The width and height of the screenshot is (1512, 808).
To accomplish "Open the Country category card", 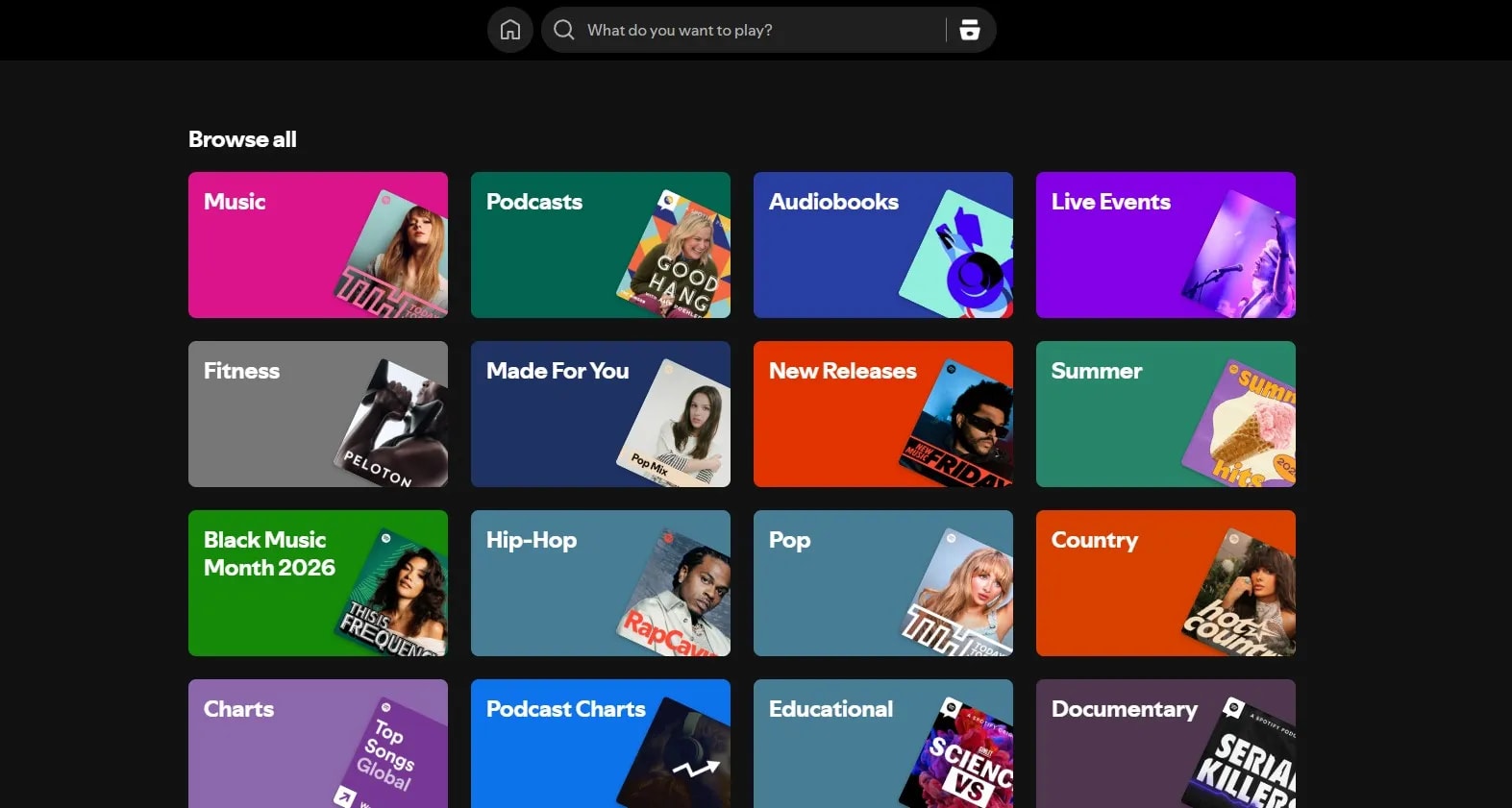I will [1166, 583].
